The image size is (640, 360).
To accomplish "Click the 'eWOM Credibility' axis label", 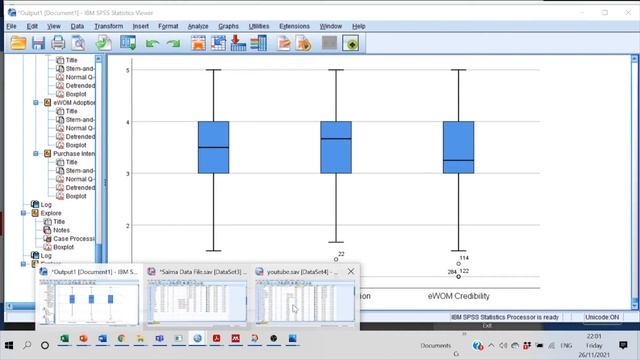I will click(458, 296).
